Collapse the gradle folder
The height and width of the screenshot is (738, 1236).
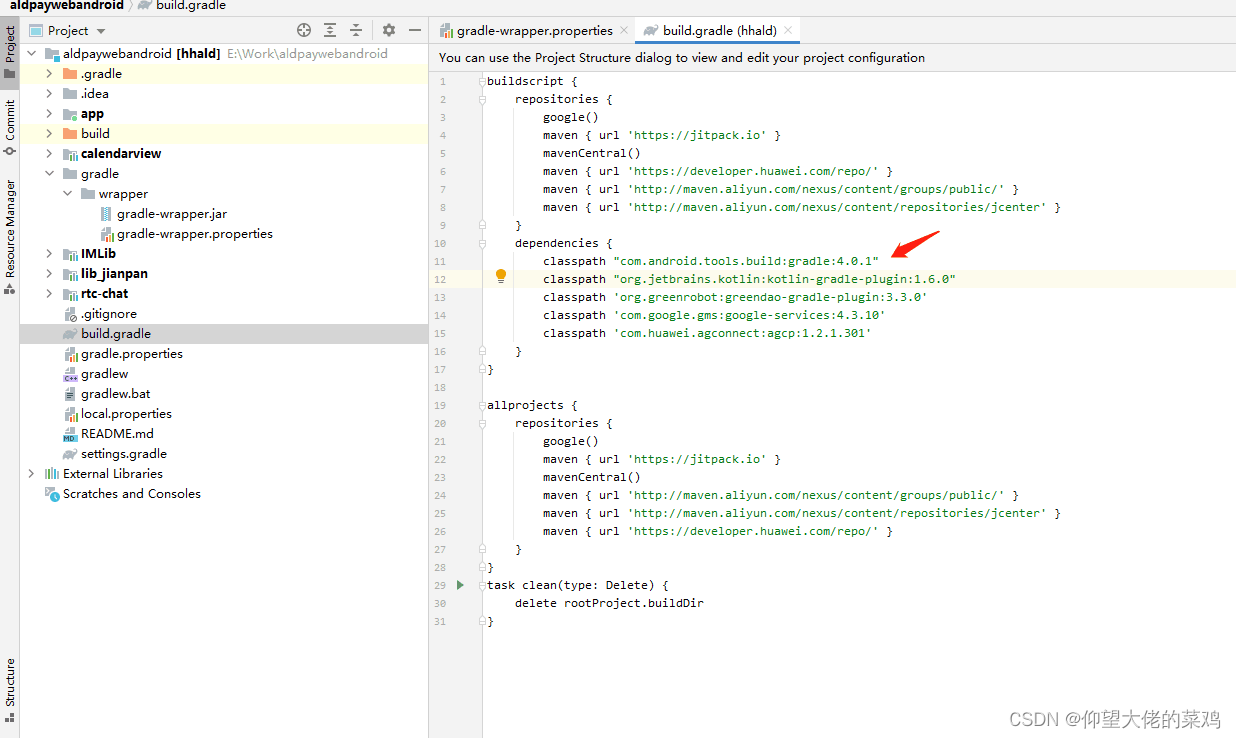49,173
